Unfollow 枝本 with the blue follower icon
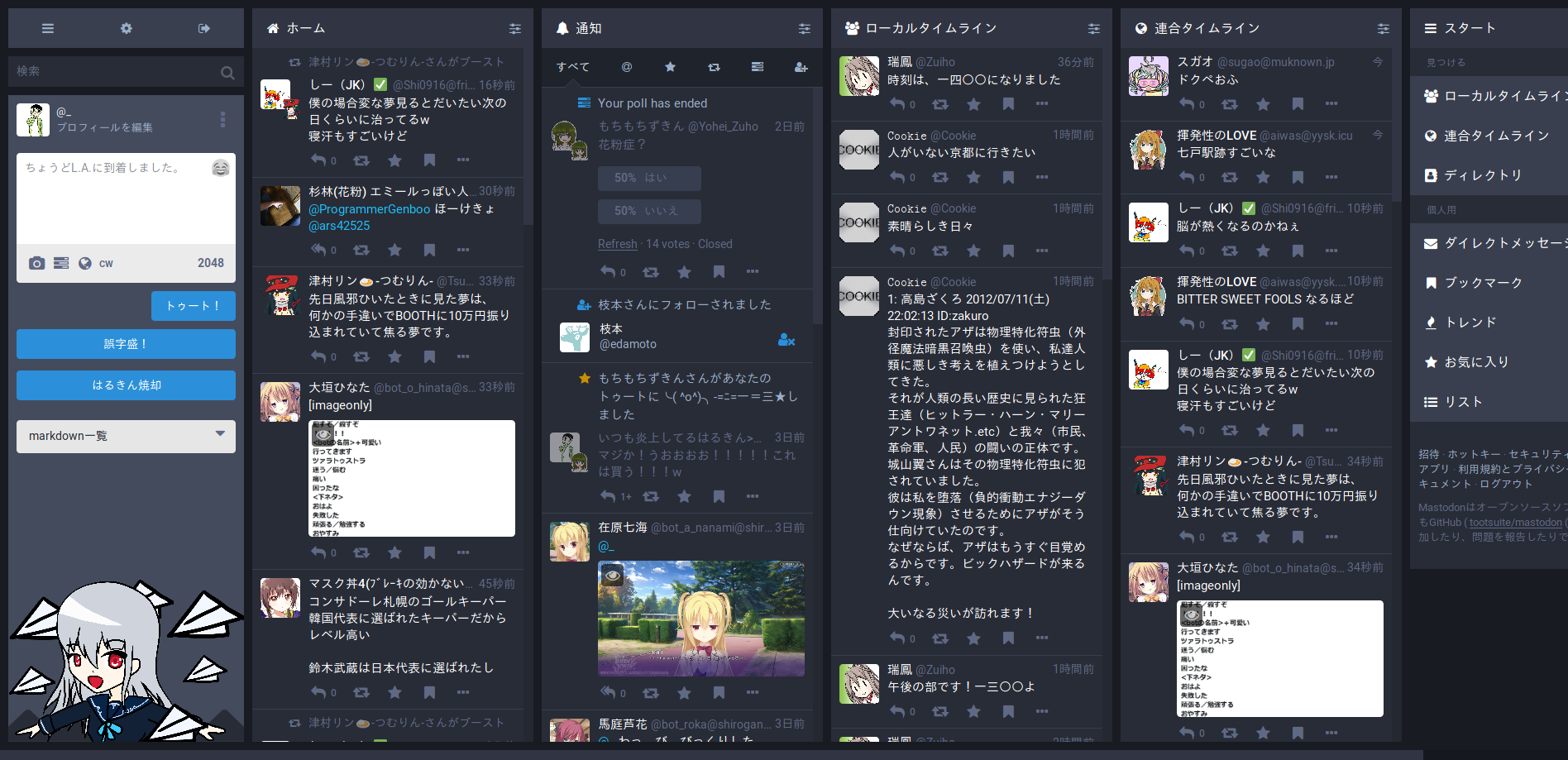 tap(786, 340)
